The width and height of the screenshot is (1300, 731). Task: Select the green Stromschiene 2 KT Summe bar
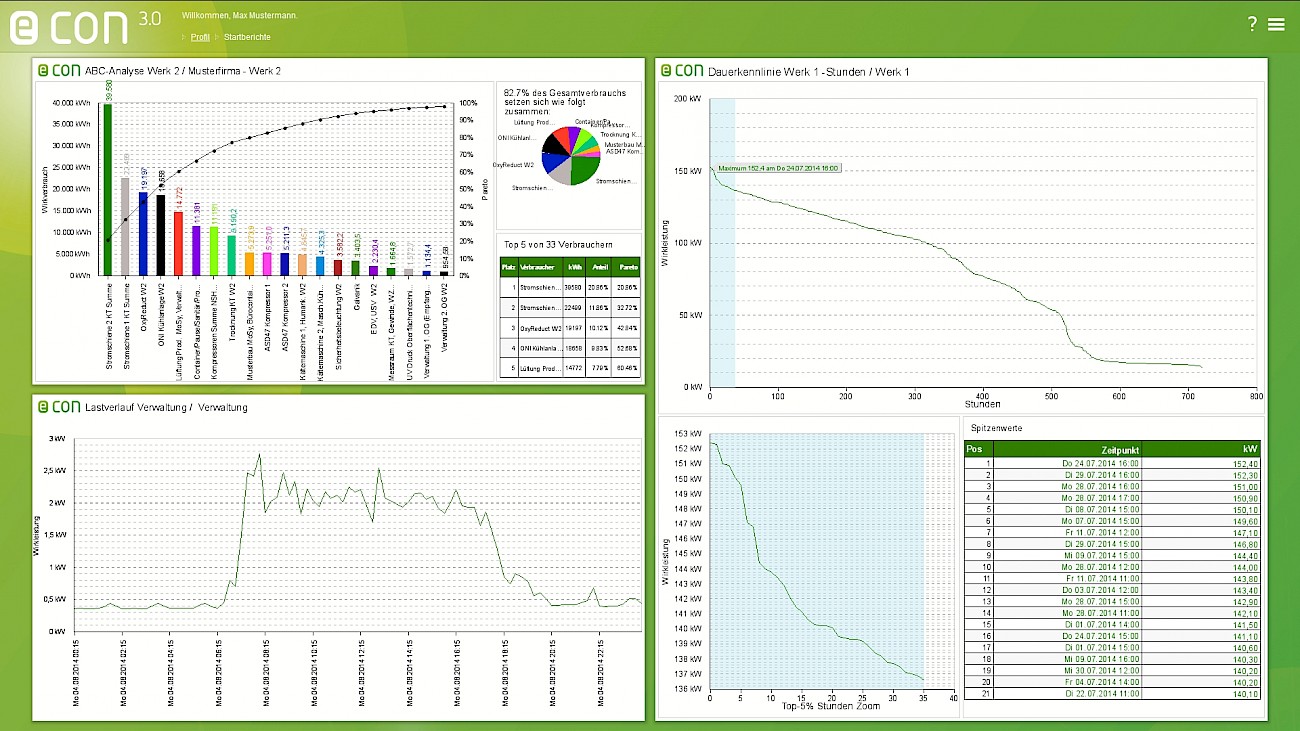(x=107, y=189)
